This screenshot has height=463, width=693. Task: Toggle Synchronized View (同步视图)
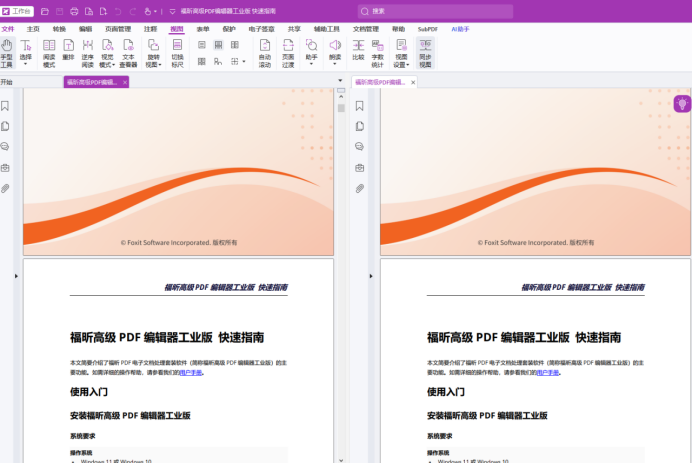(x=425, y=53)
